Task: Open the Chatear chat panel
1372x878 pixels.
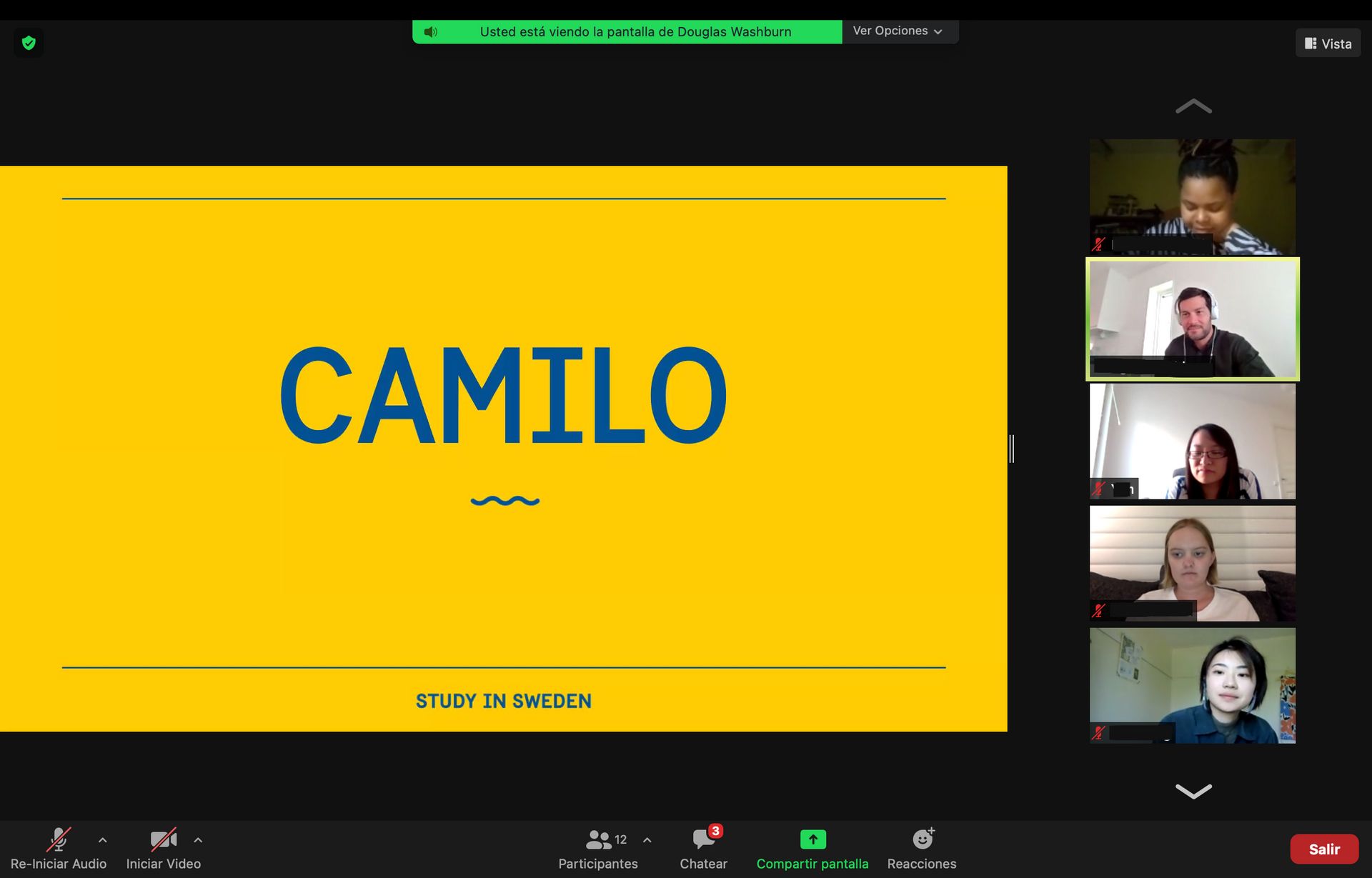Action: click(x=704, y=849)
